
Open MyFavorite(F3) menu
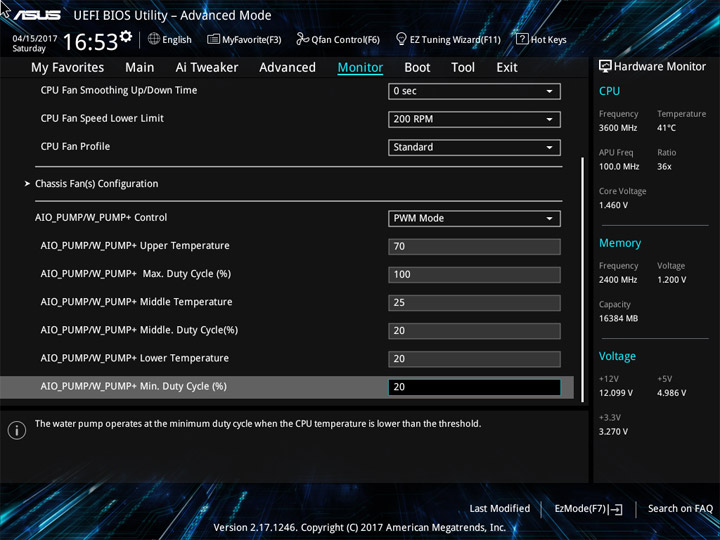(x=244, y=39)
